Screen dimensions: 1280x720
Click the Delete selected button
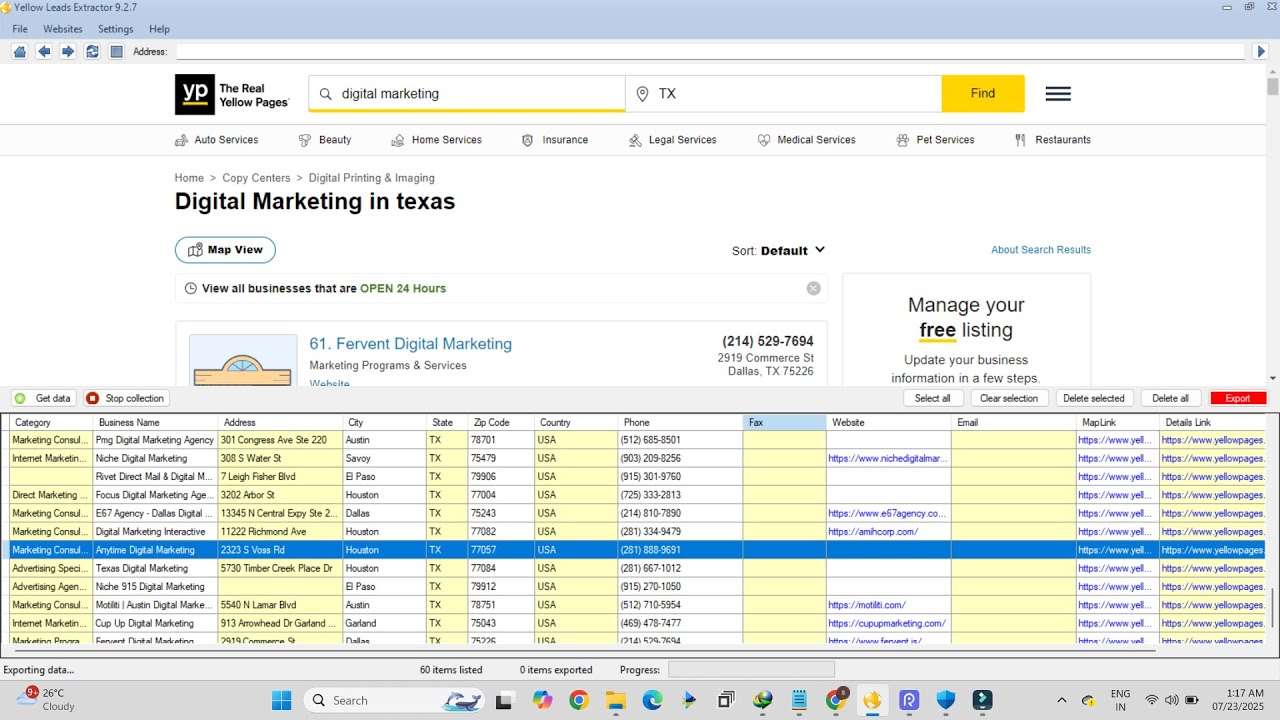pyautogui.click(x=1094, y=398)
